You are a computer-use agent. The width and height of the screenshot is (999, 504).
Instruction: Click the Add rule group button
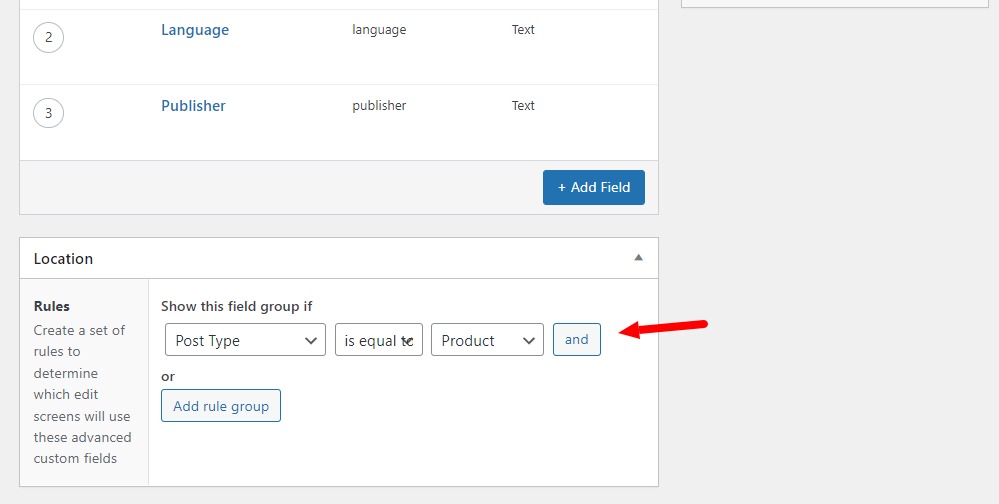221,406
